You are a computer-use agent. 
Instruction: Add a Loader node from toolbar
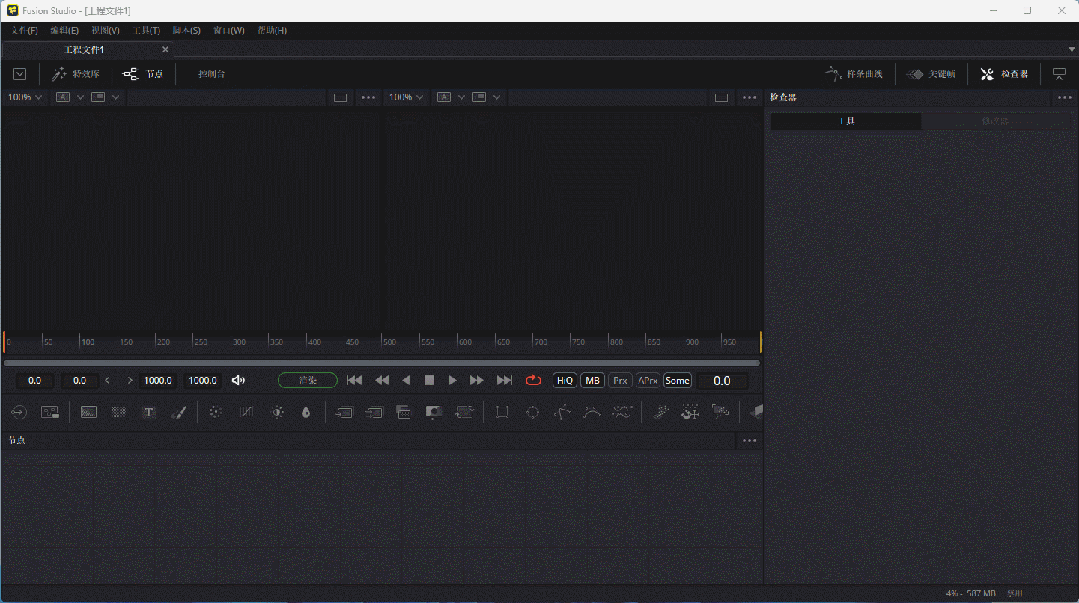tap(19, 412)
